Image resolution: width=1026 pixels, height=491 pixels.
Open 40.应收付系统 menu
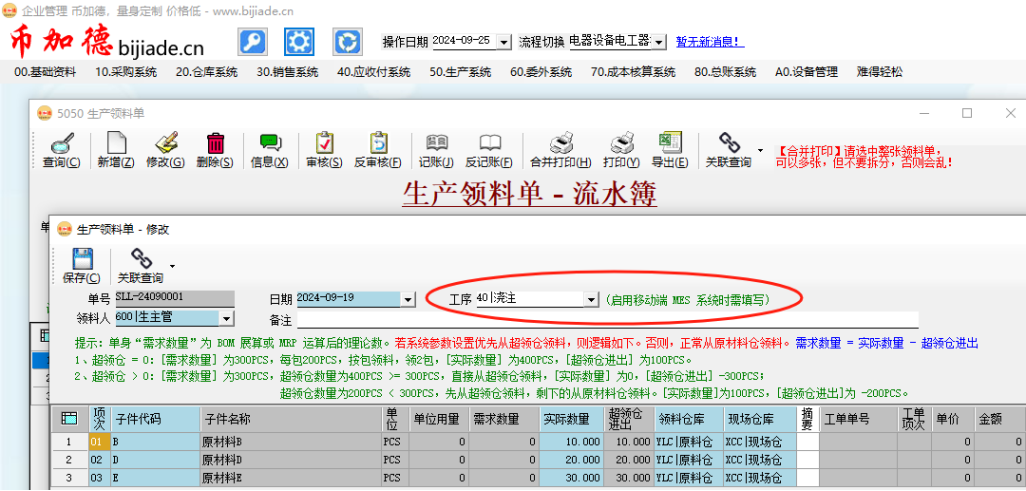point(374,72)
